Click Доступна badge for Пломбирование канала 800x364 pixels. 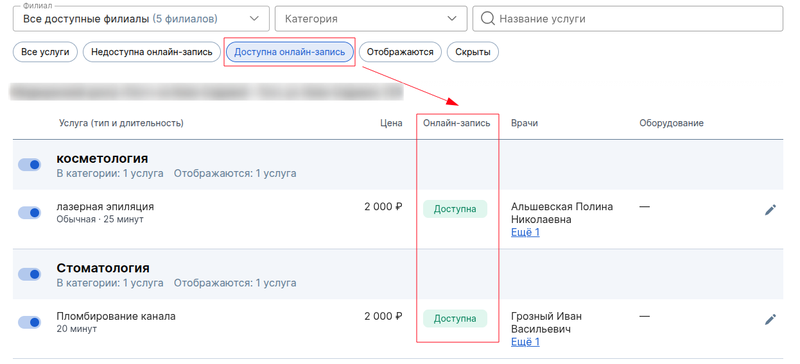click(x=455, y=319)
